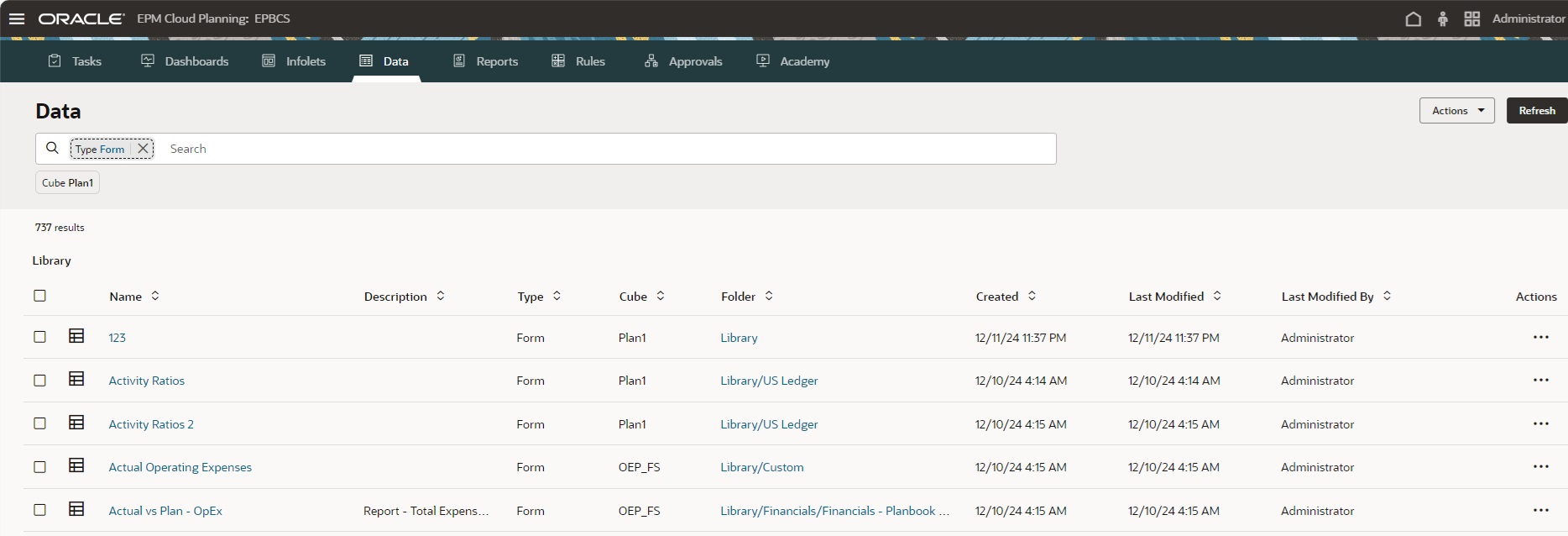Open the Academy tab
Viewport: 1568px width, 536px height.
pyautogui.click(x=792, y=61)
